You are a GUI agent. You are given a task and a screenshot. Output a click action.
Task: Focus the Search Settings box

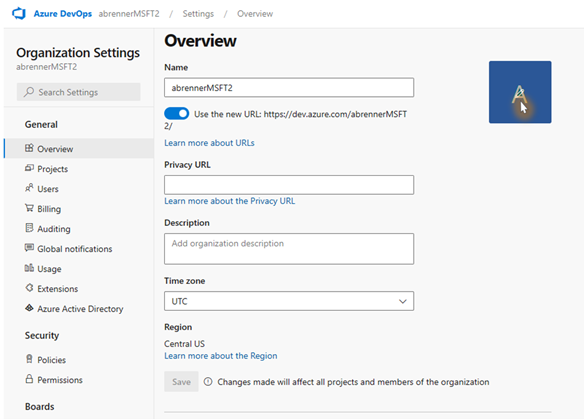(x=79, y=92)
